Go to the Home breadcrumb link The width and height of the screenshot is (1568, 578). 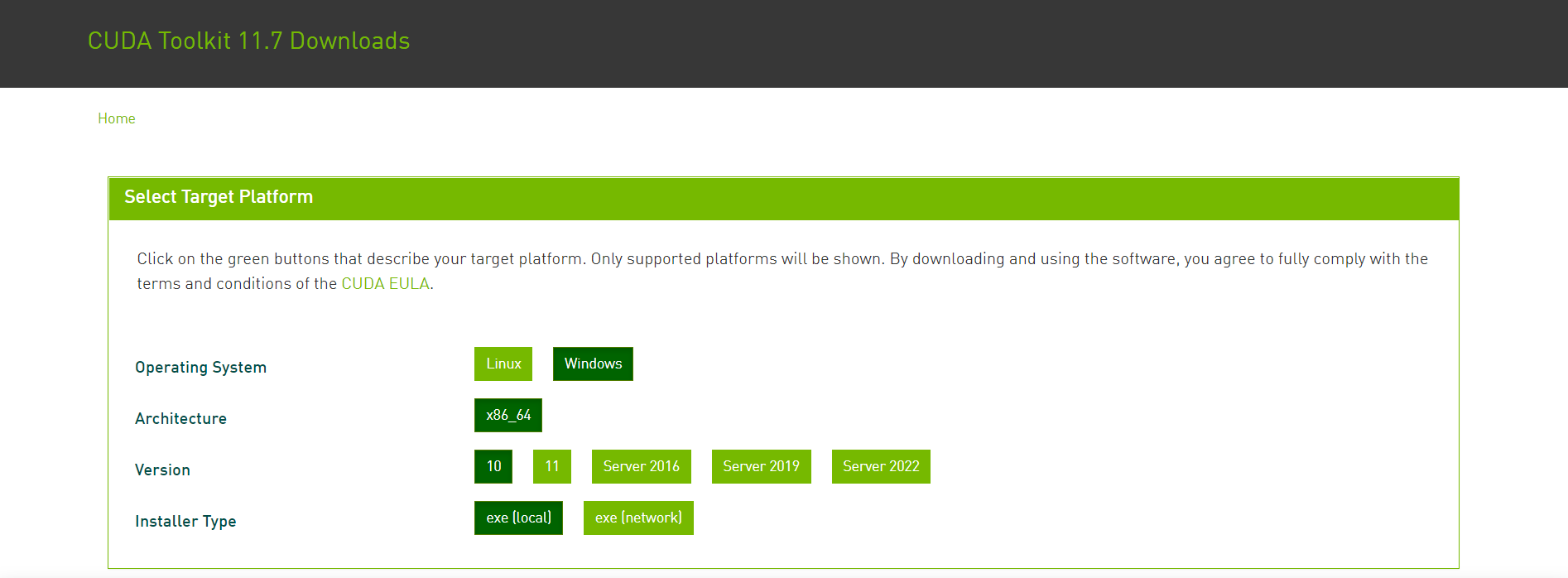117,118
